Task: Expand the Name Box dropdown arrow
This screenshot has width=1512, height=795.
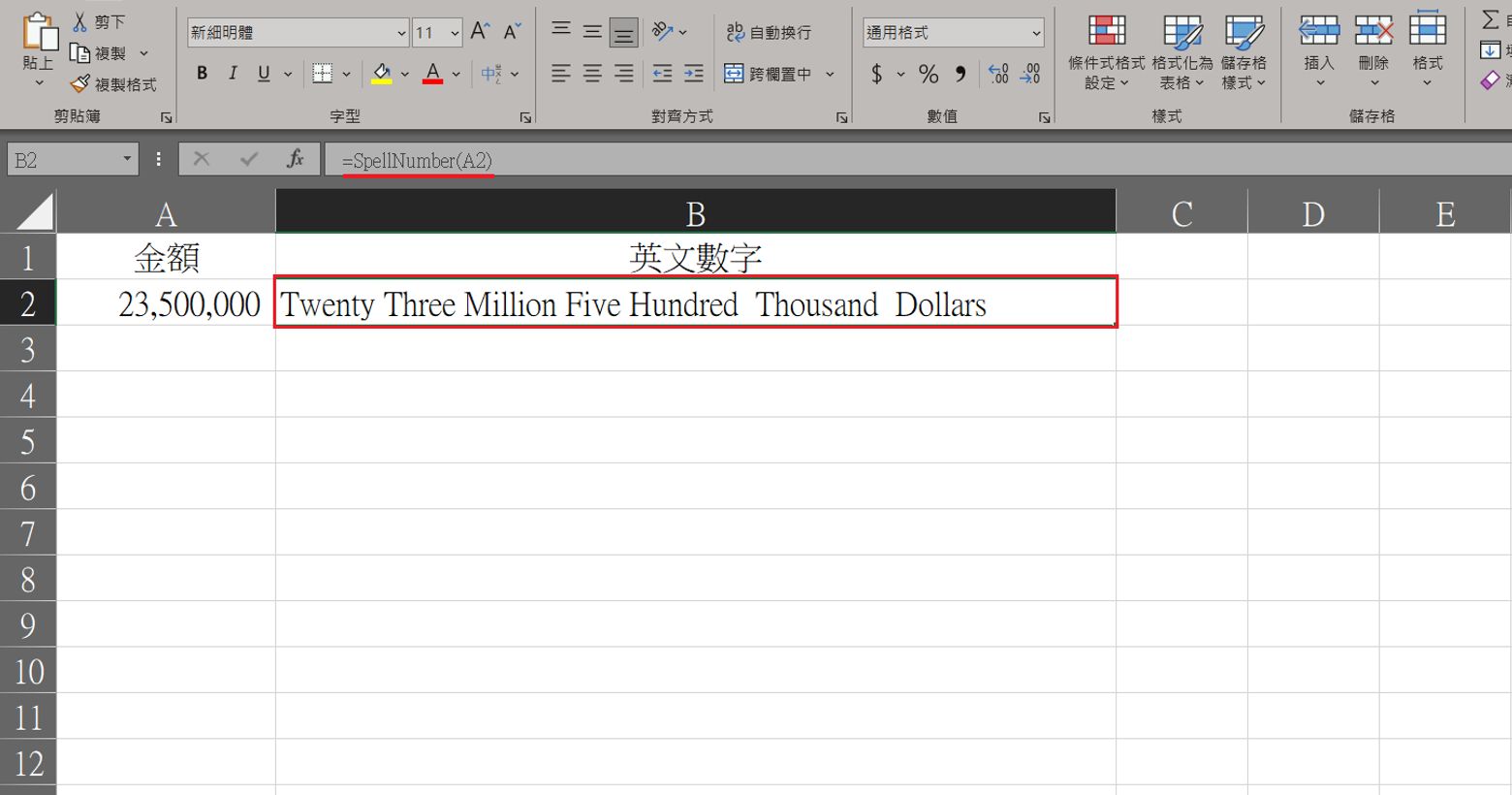Action: coord(127,159)
